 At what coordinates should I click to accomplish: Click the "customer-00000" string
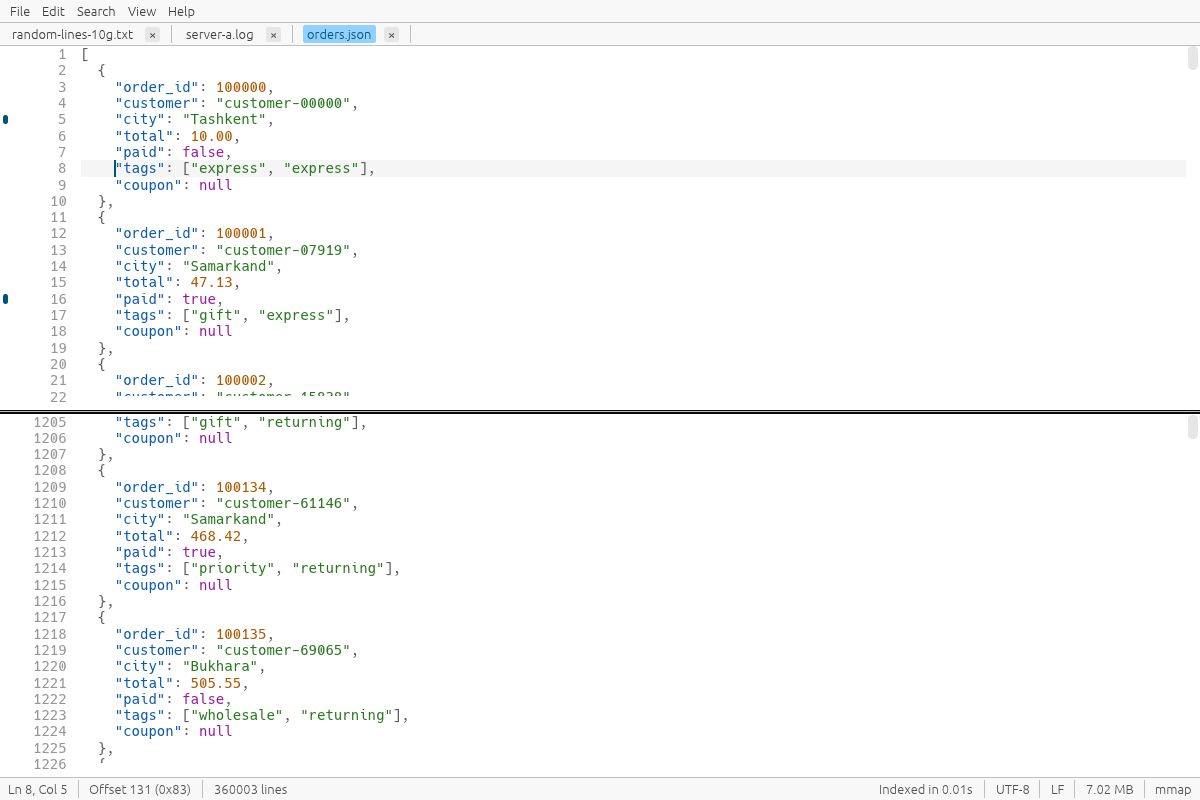click(283, 103)
